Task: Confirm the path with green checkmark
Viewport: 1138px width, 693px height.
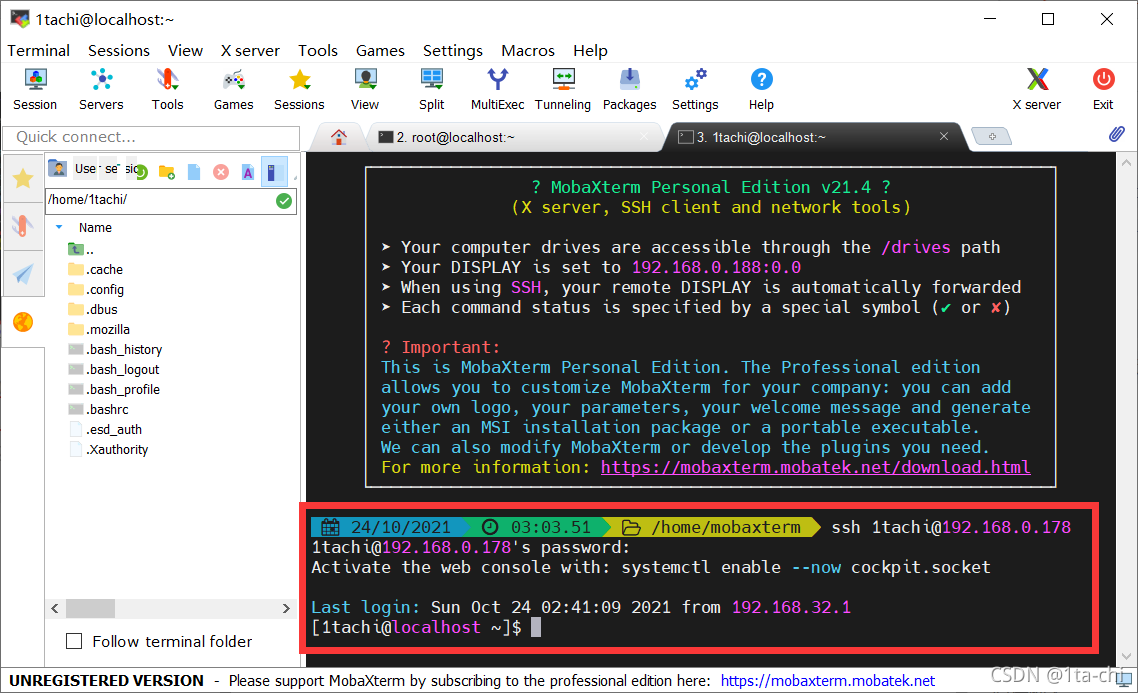Action: tap(284, 201)
